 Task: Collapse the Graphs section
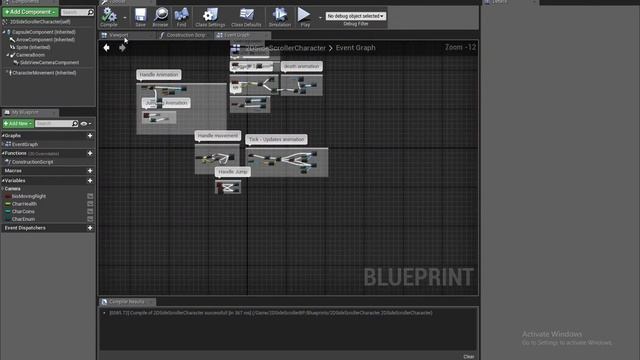pyautogui.click(x=3, y=136)
